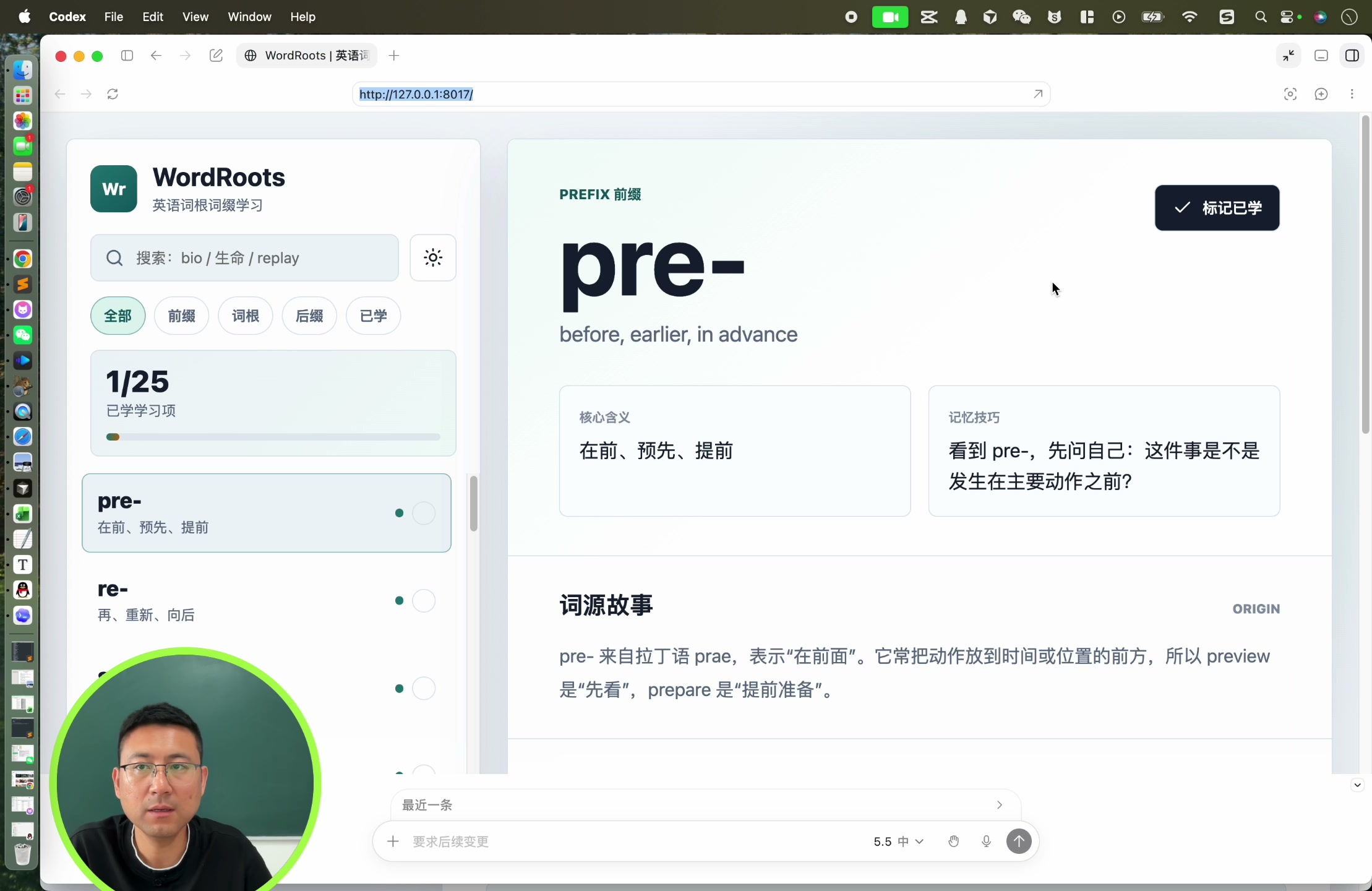Click the 标记已学 button
The width and height of the screenshot is (1372, 891).
point(1217,208)
